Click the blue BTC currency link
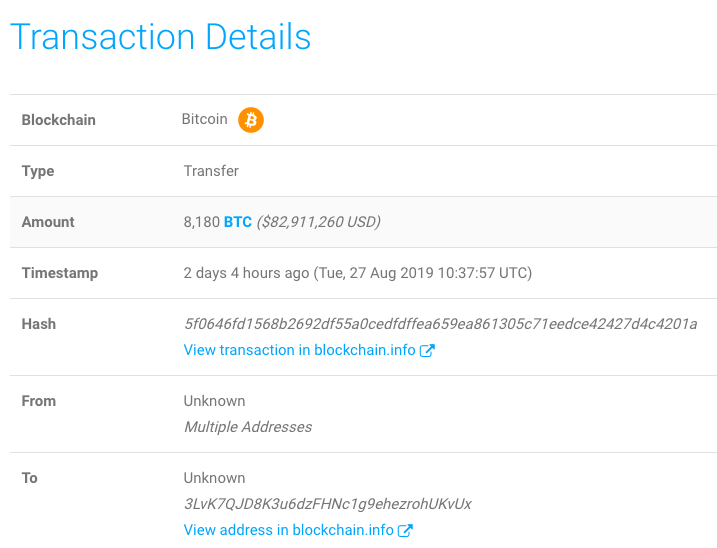Viewport: 717px width, 548px height. [238, 222]
